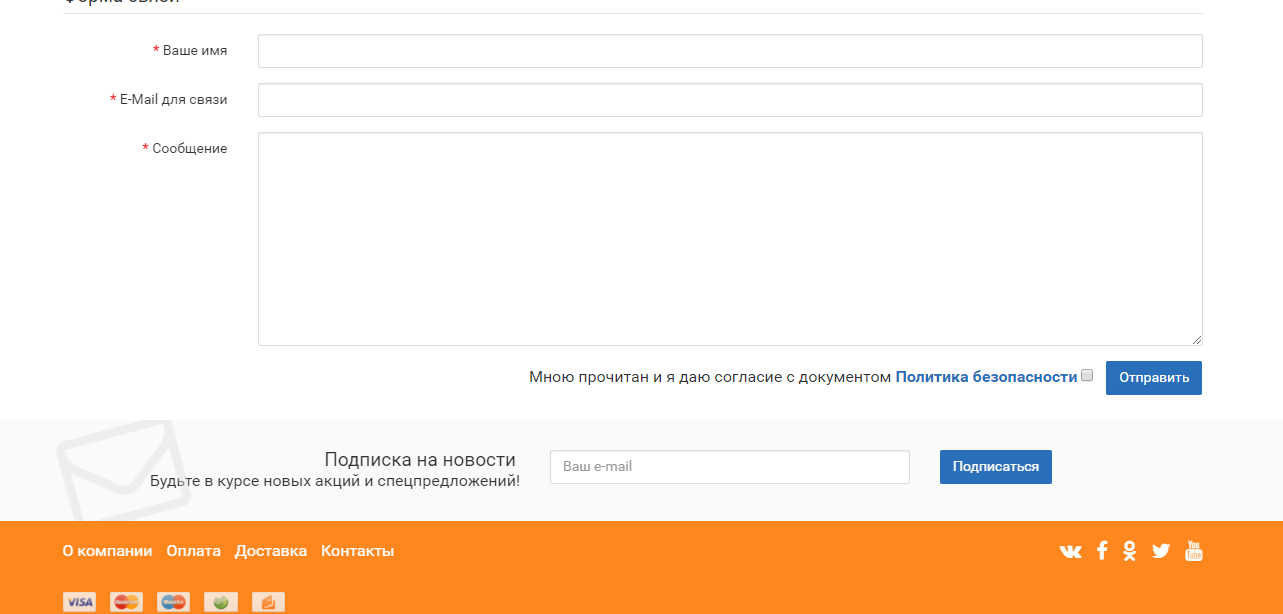Viewport: 1283px width, 614px height.
Task: Click the Отправить button
Action: [1154, 378]
